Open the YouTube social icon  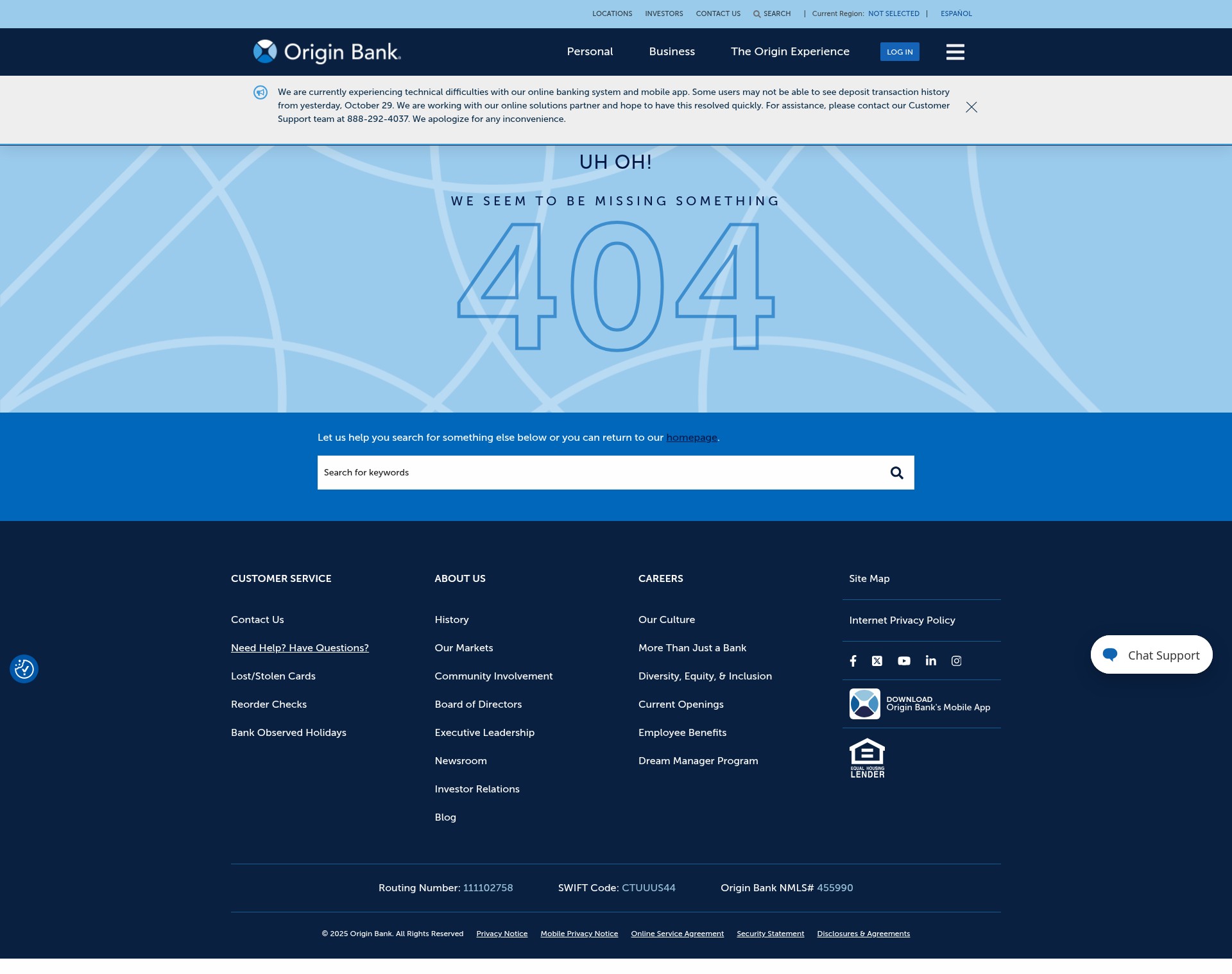point(904,661)
